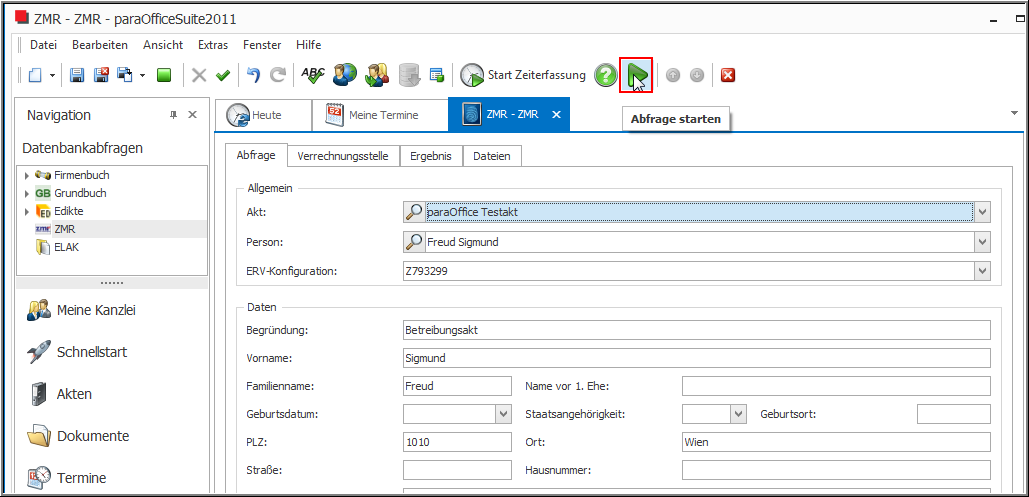Viewport: 1029px width, 497px height.
Task: Open the ERV-Konfiguration dropdown
Action: (x=982, y=272)
